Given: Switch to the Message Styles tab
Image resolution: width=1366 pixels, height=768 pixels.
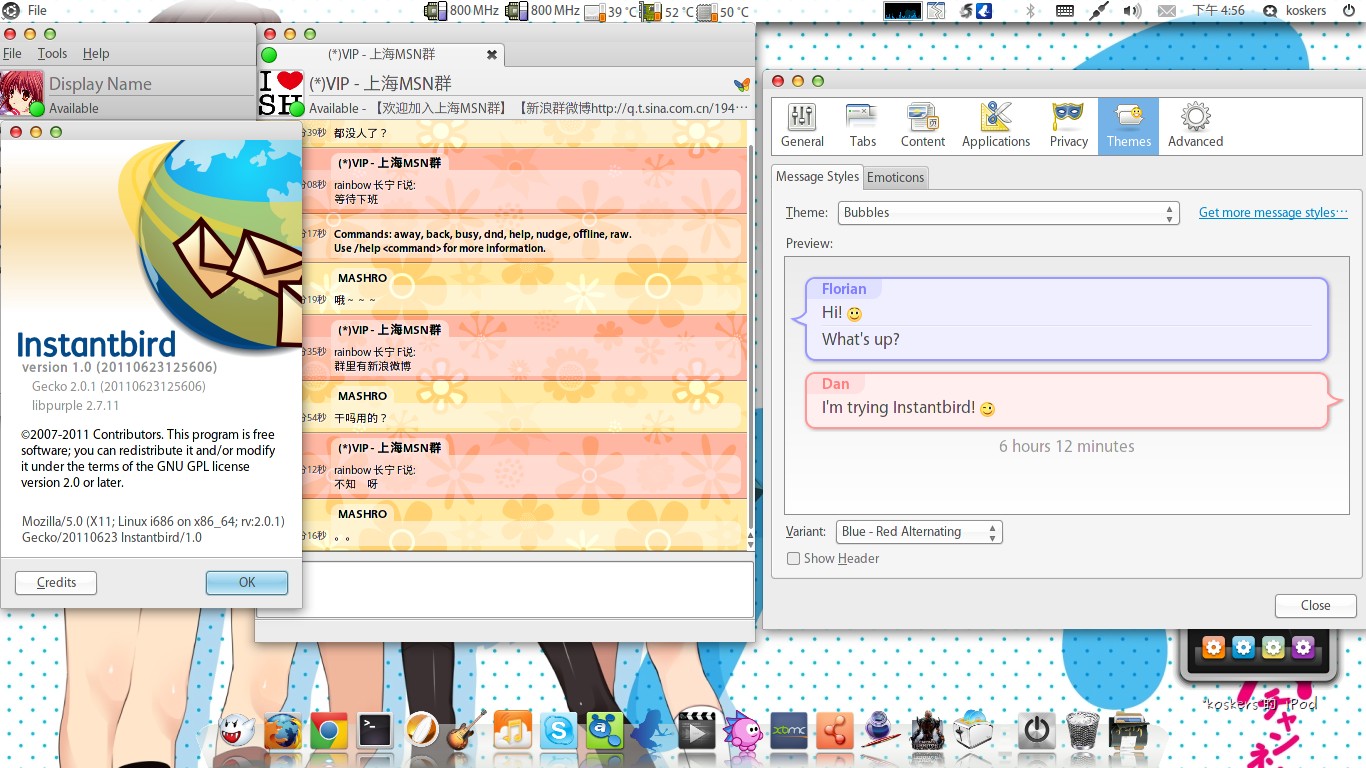Looking at the screenshot, I should tap(817, 176).
